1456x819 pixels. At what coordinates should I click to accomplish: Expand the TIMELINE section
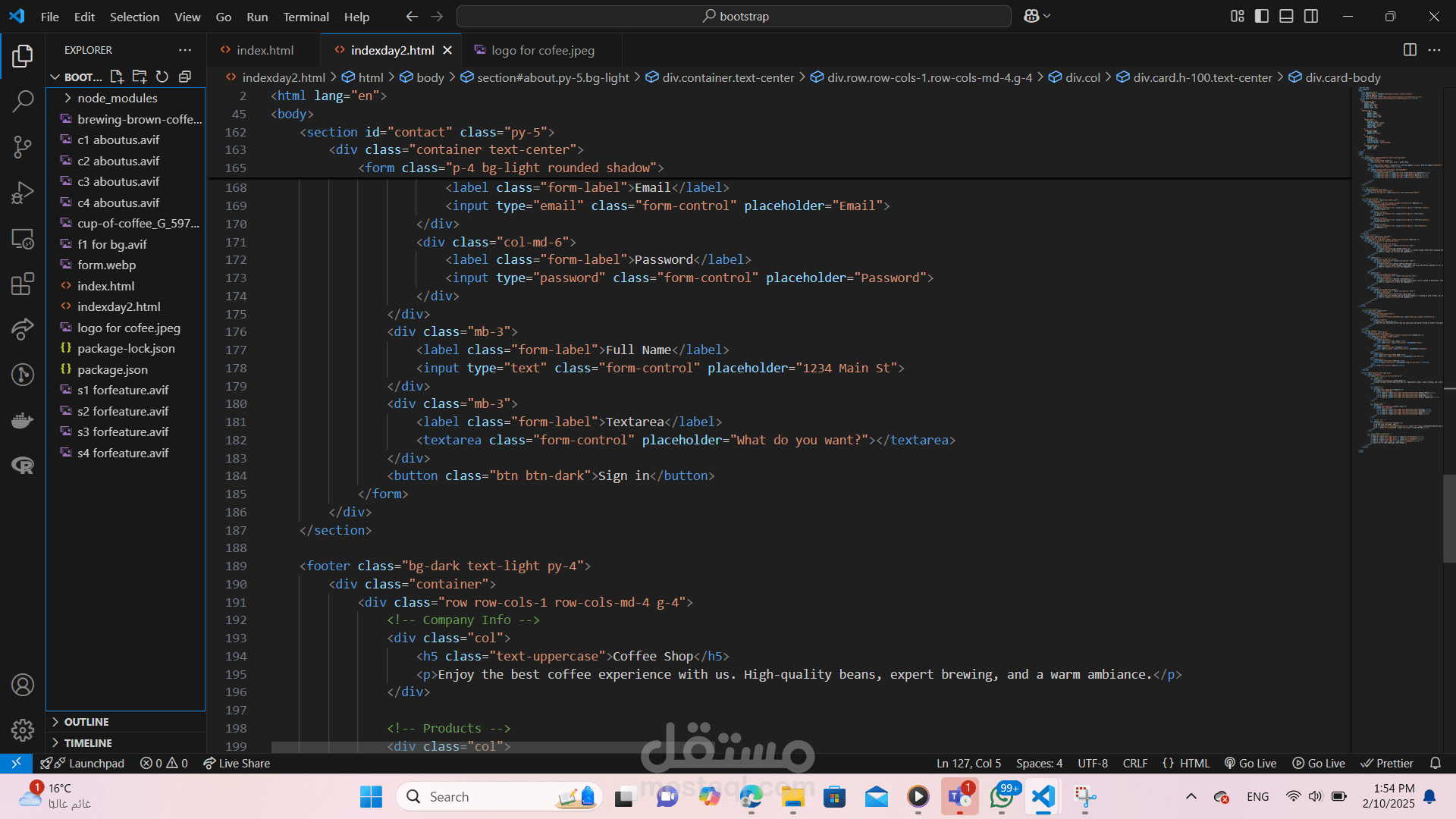coord(88,743)
